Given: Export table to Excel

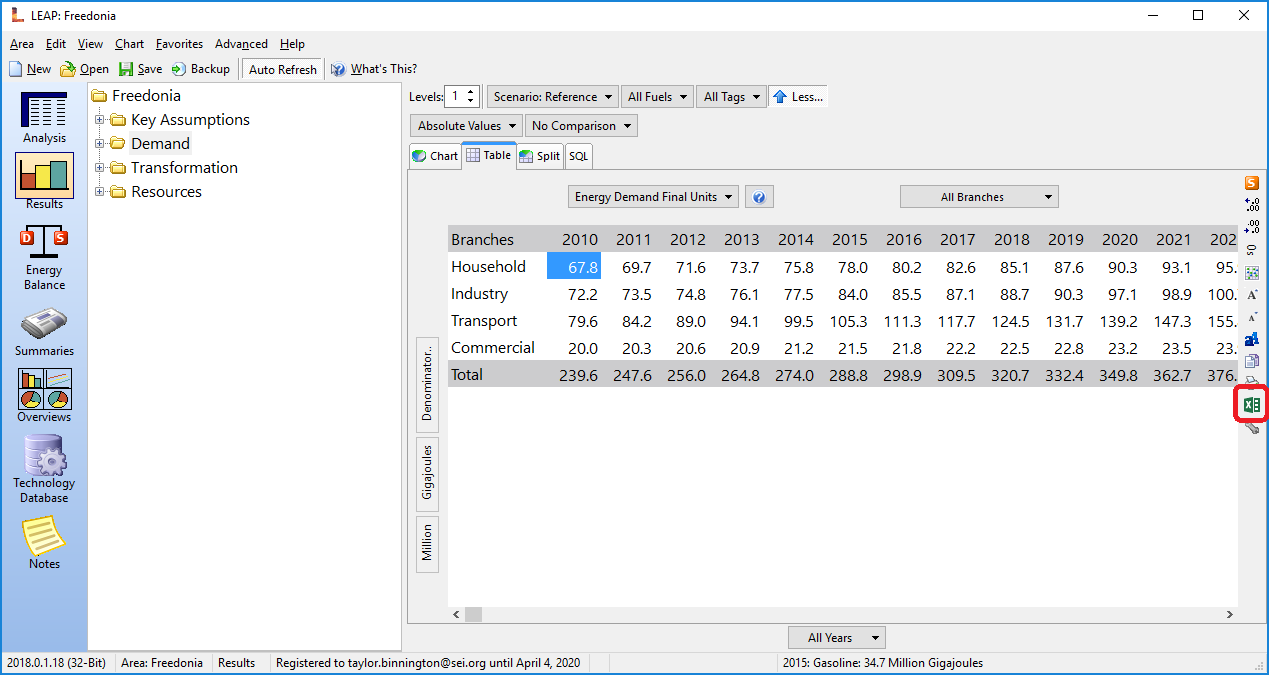Looking at the screenshot, I should pos(1251,405).
